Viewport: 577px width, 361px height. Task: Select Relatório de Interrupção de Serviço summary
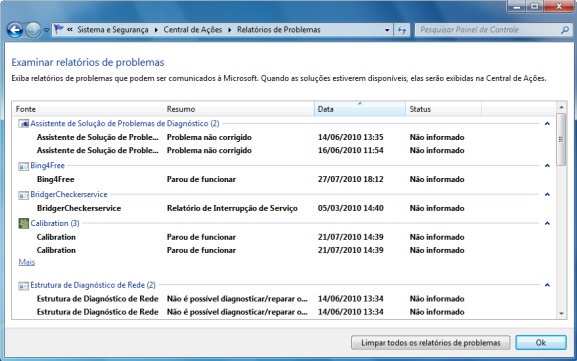click(x=232, y=208)
